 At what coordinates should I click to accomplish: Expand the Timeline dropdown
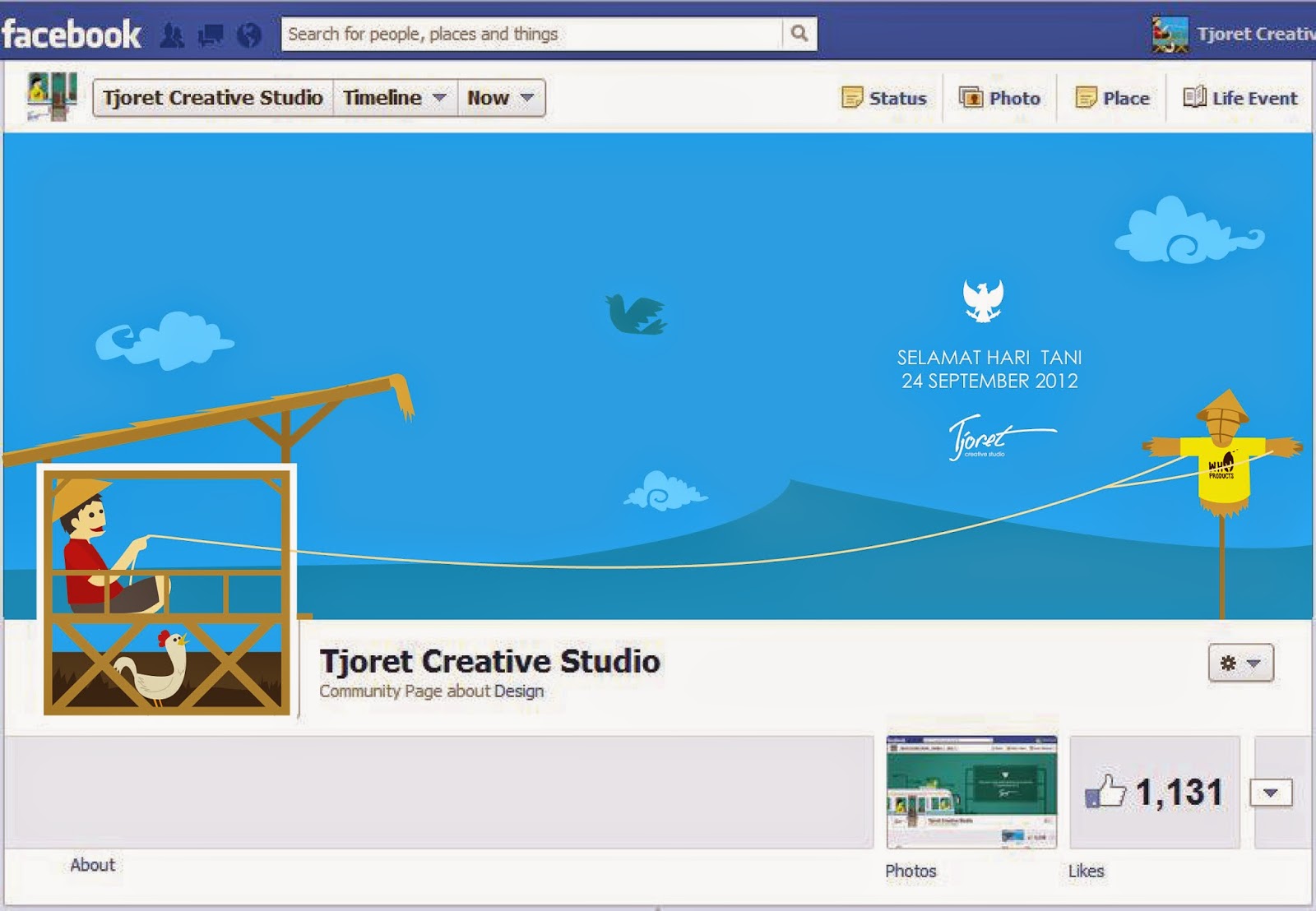(x=395, y=98)
